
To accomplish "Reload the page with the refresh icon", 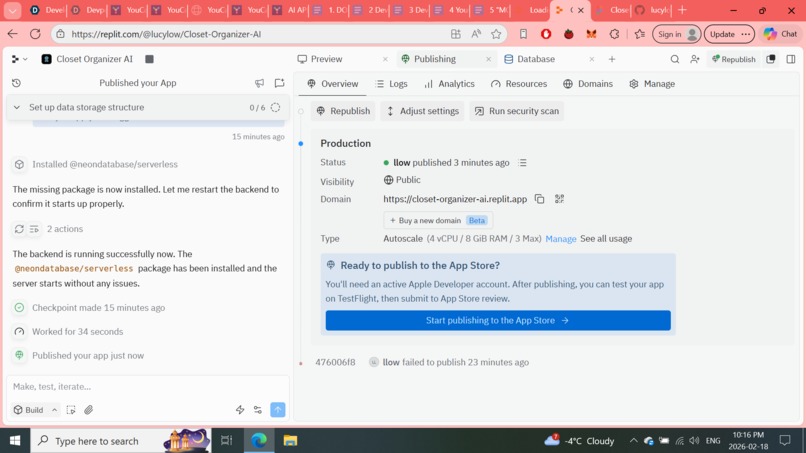I will (35, 34).
